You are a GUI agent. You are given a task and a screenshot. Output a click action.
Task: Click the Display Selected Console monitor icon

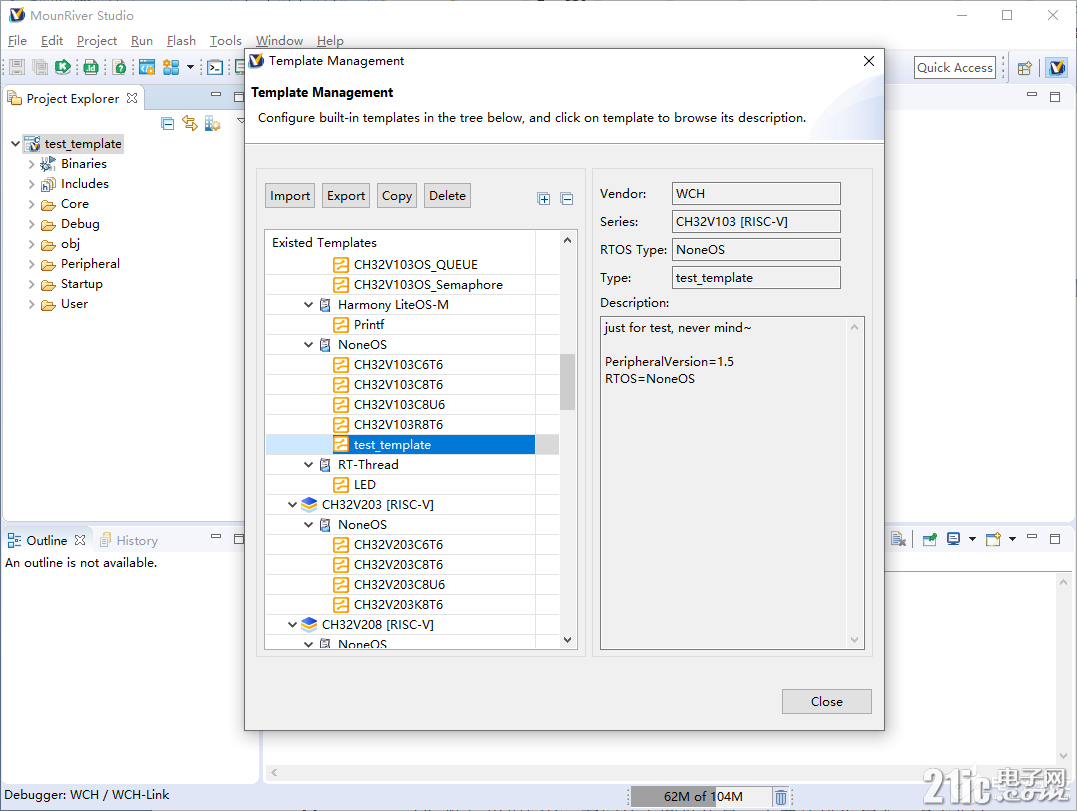point(953,539)
